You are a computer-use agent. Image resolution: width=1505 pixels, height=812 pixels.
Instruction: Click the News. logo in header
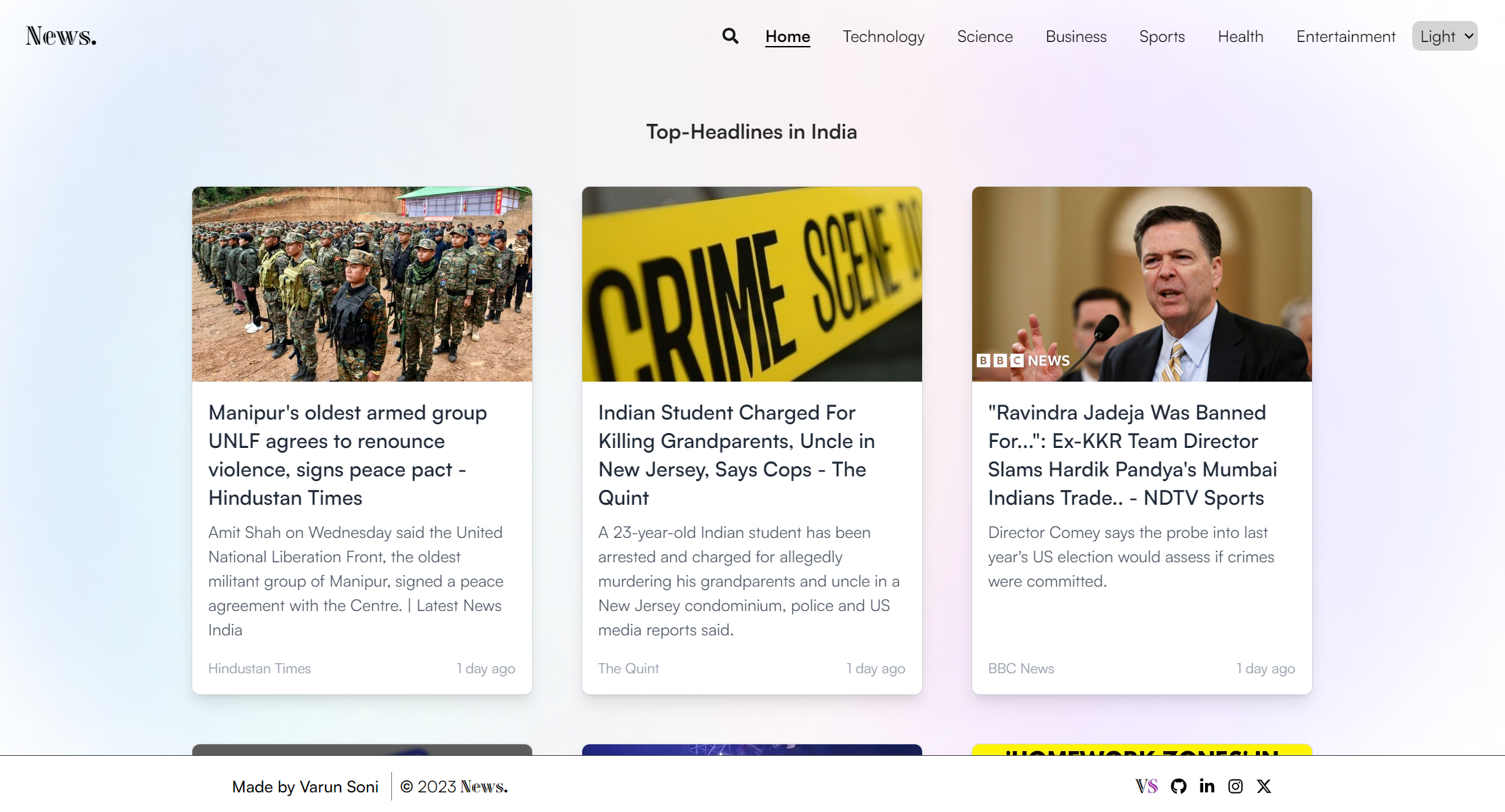[x=61, y=36]
